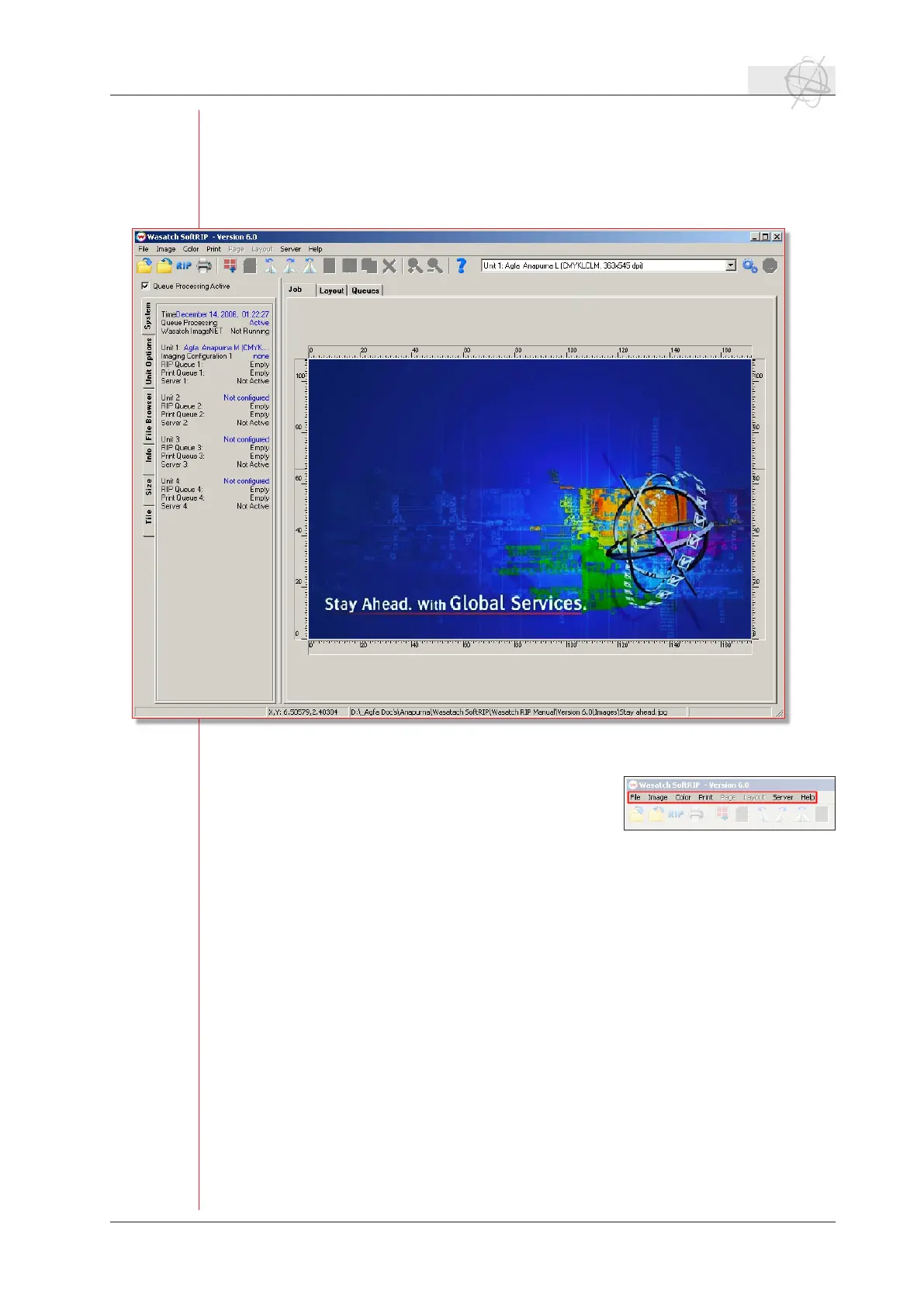Image resolution: width=924 pixels, height=1307 pixels.
Task: Click the Server menu in the small inset image
Action: point(783,797)
